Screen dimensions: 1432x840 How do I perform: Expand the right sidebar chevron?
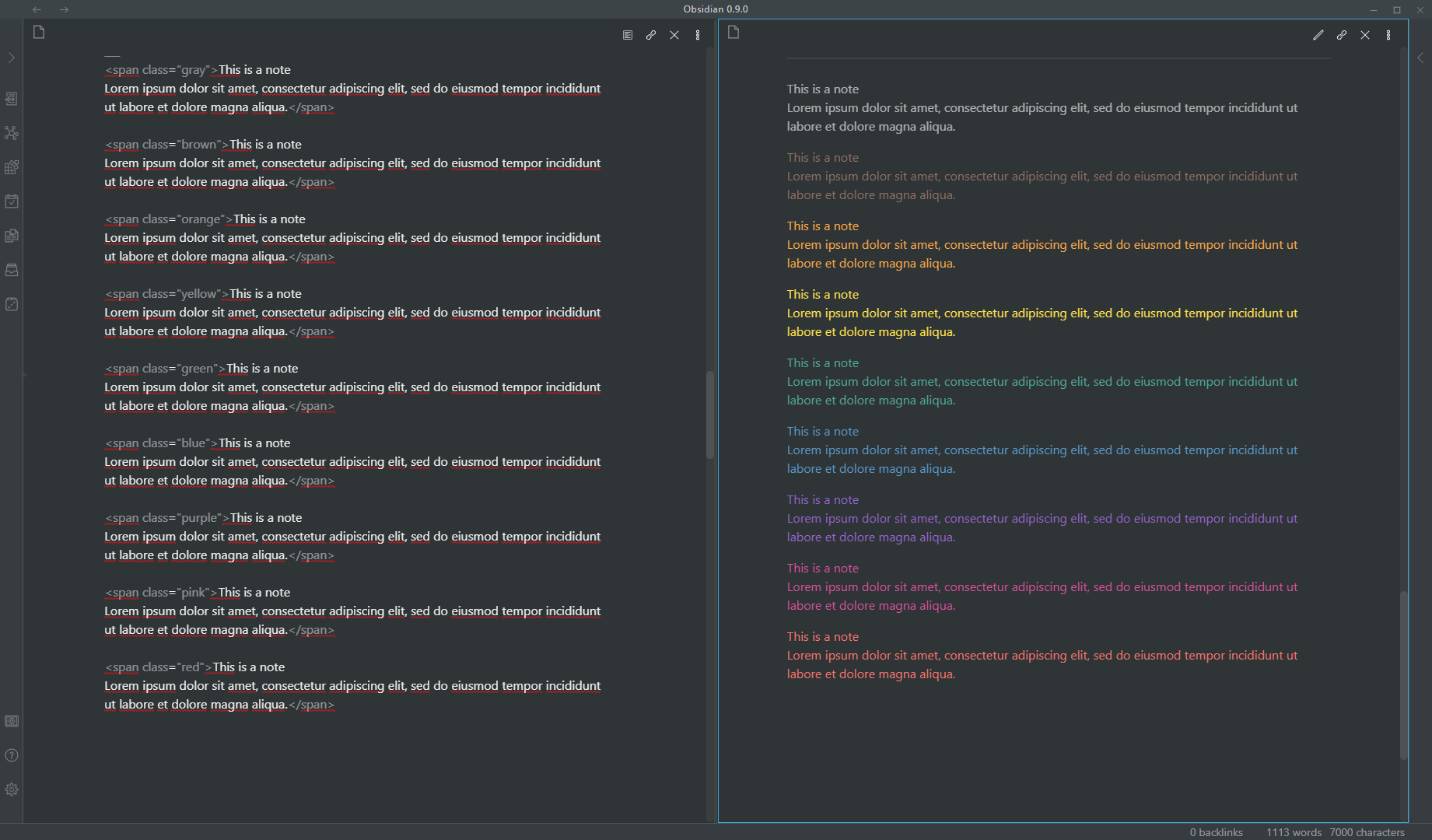coord(1420,58)
